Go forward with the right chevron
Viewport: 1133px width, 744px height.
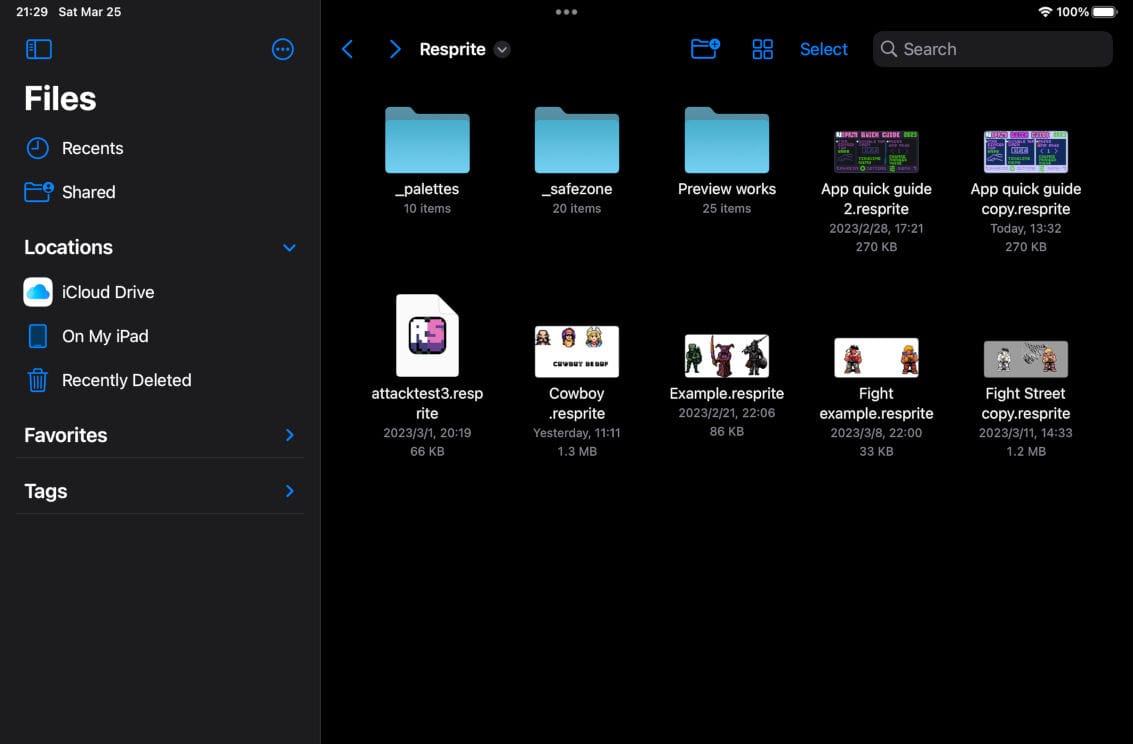pos(395,49)
